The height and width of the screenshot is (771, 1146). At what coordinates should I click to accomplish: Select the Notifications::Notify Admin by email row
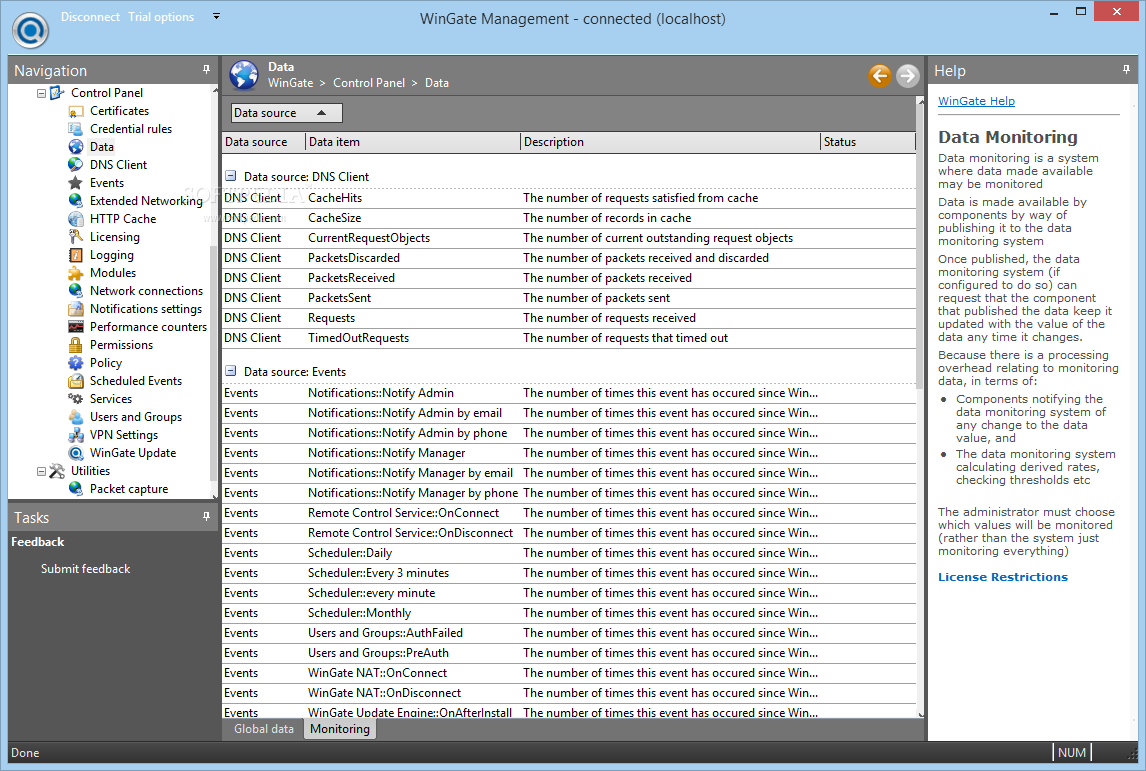click(569, 413)
